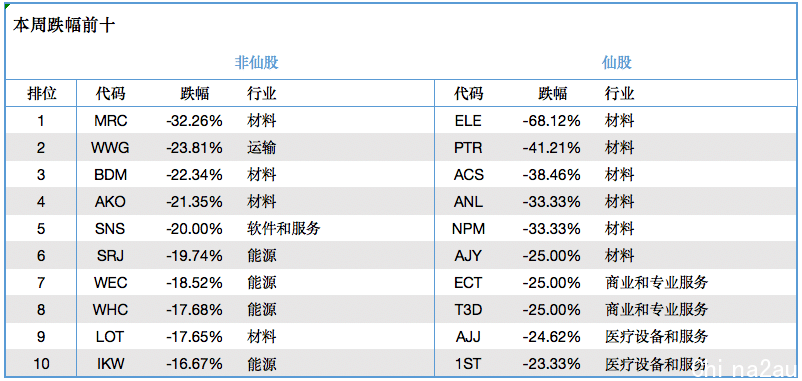Click the NPM code cell
Viewport: 802px width, 381px height.
click(468, 229)
